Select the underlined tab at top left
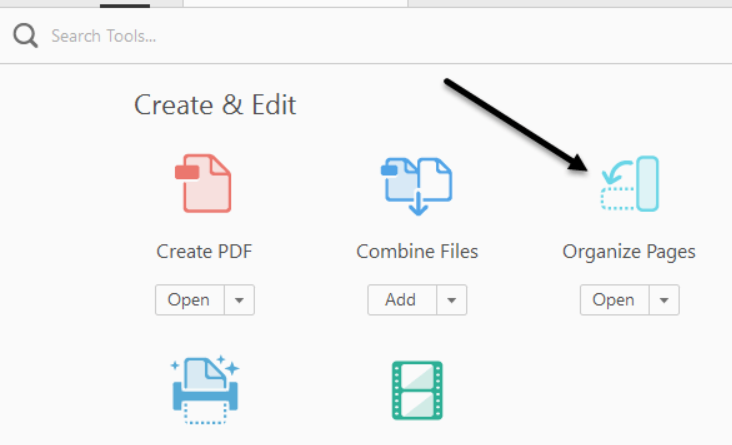Image resolution: width=732 pixels, height=445 pixels. click(x=125, y=3)
